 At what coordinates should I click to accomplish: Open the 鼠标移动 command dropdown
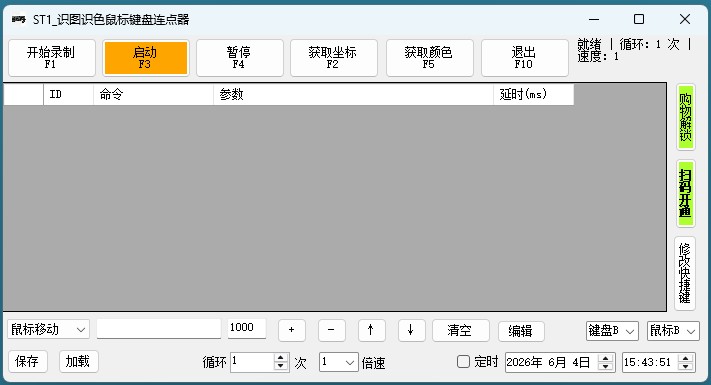(48, 329)
